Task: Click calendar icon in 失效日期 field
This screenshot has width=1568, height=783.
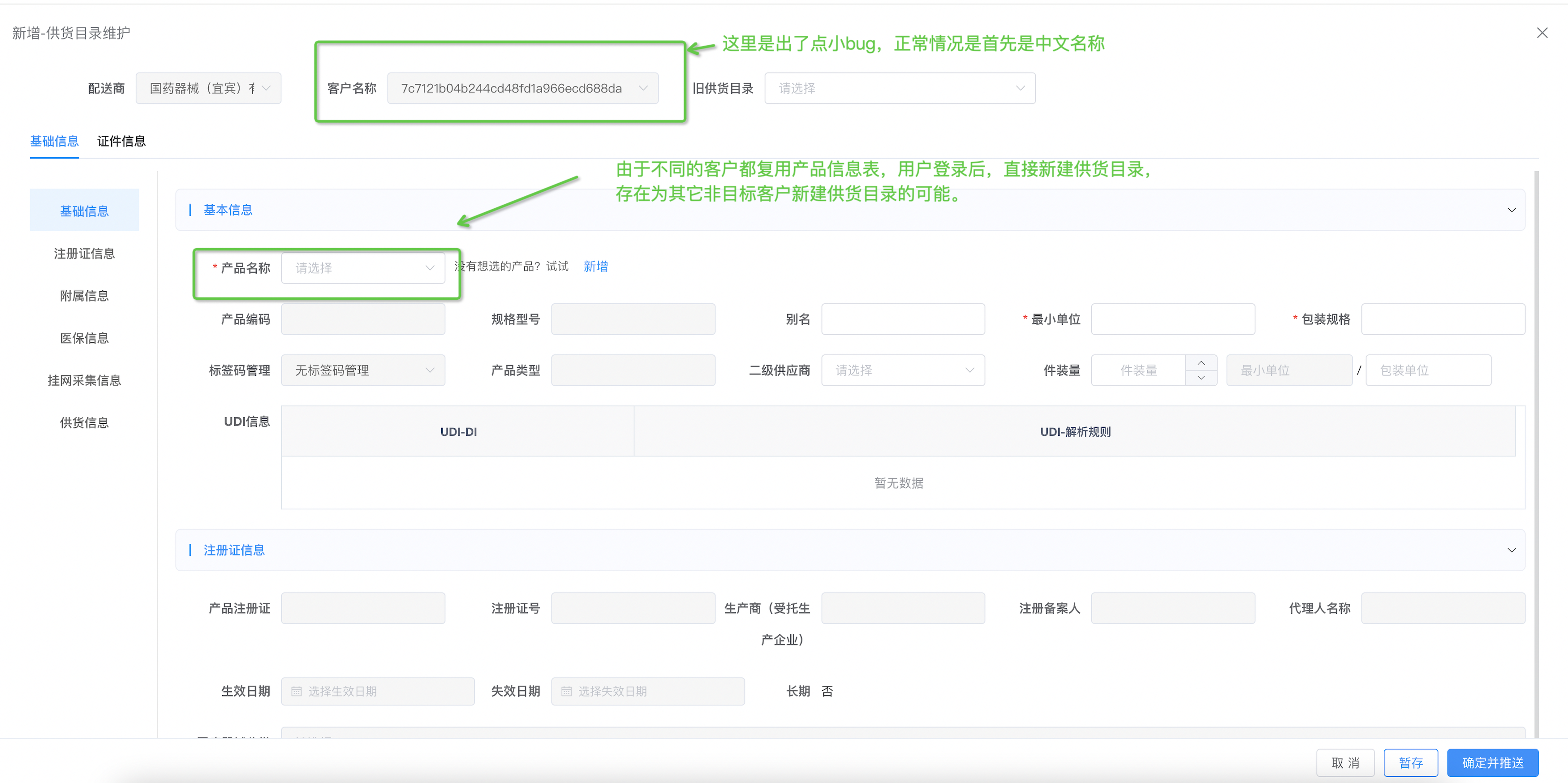Action: click(x=566, y=691)
